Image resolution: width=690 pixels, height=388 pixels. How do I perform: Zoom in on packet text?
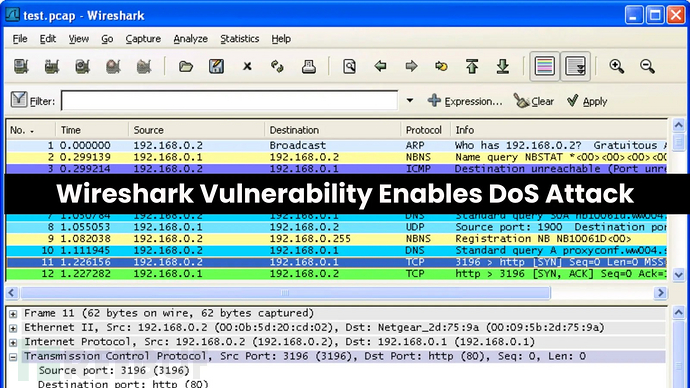point(617,66)
